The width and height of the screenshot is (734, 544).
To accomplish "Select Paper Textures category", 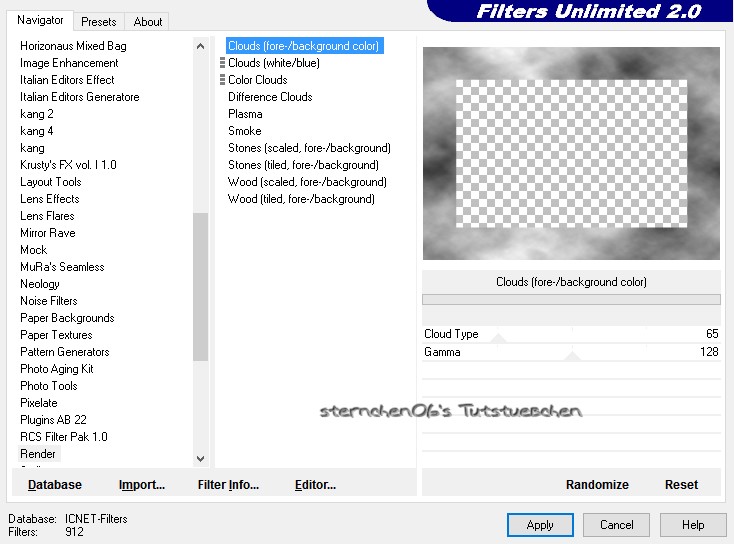I will [56, 335].
